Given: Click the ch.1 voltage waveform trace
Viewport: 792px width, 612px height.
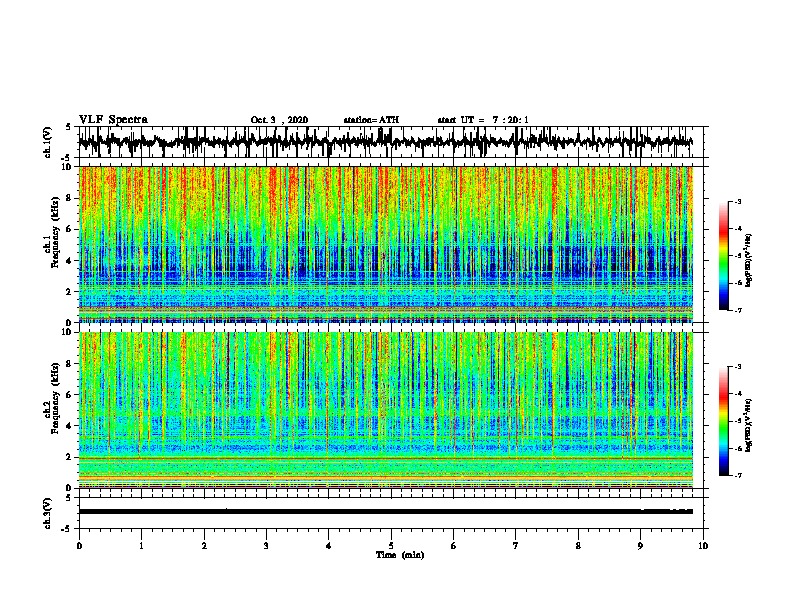Looking at the screenshot, I should tap(386, 142).
